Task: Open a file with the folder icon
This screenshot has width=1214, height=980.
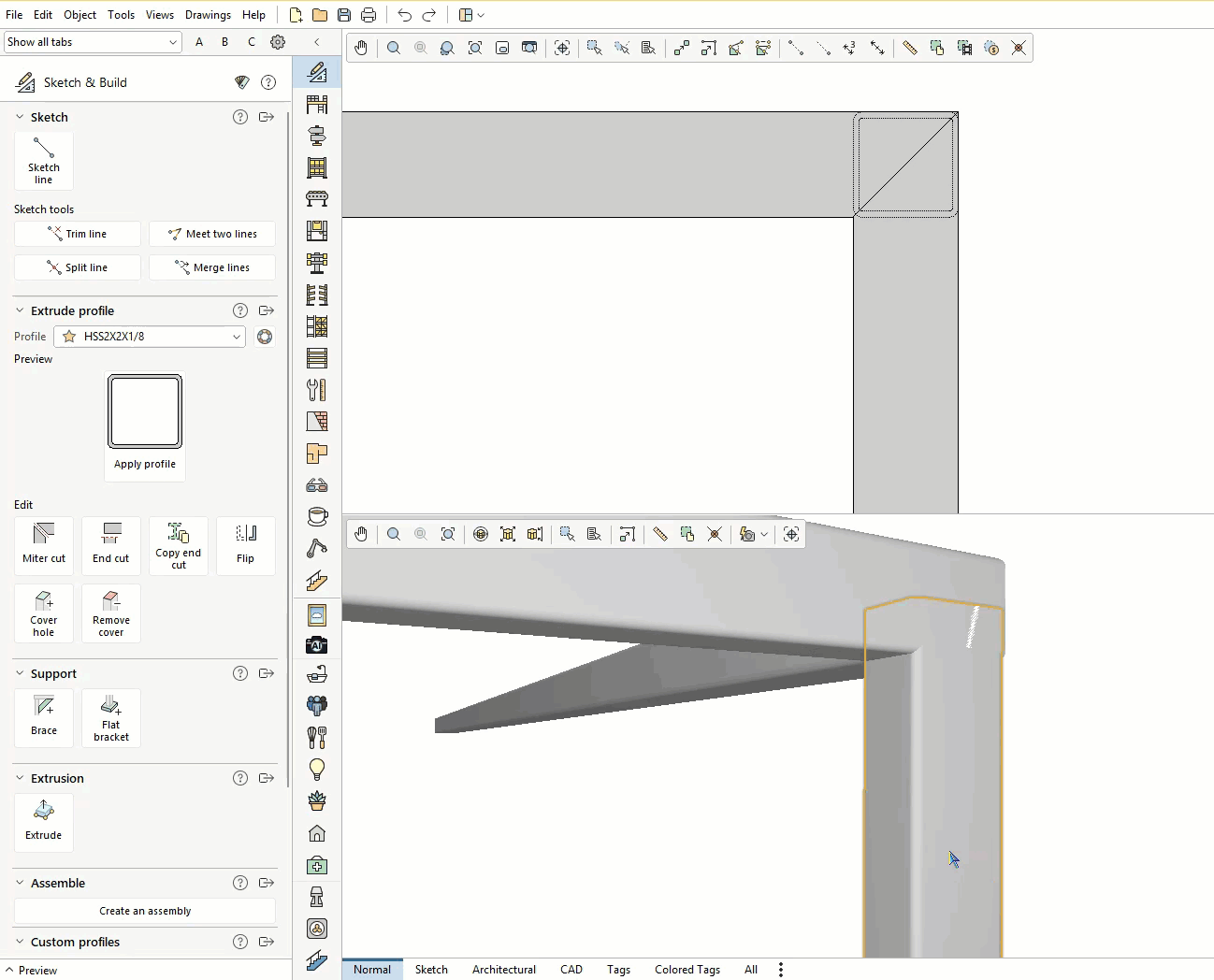Action: (320, 15)
